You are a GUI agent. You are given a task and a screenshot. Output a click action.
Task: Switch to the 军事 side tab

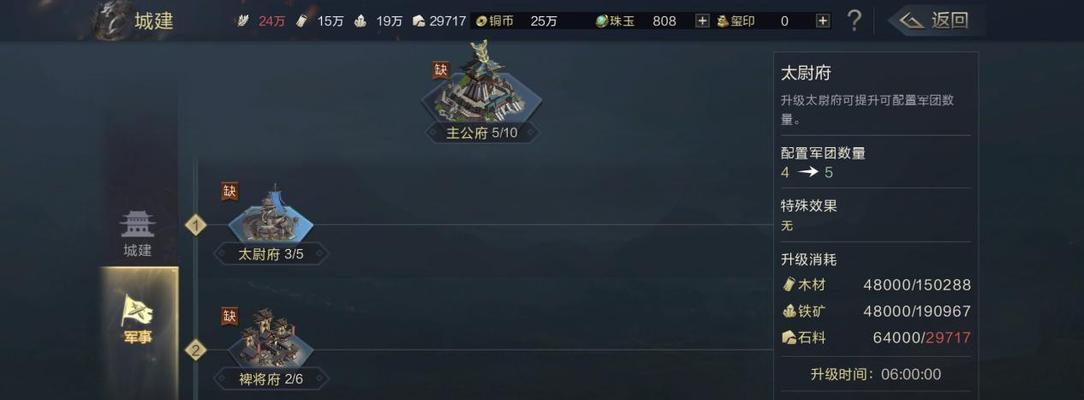pos(138,320)
